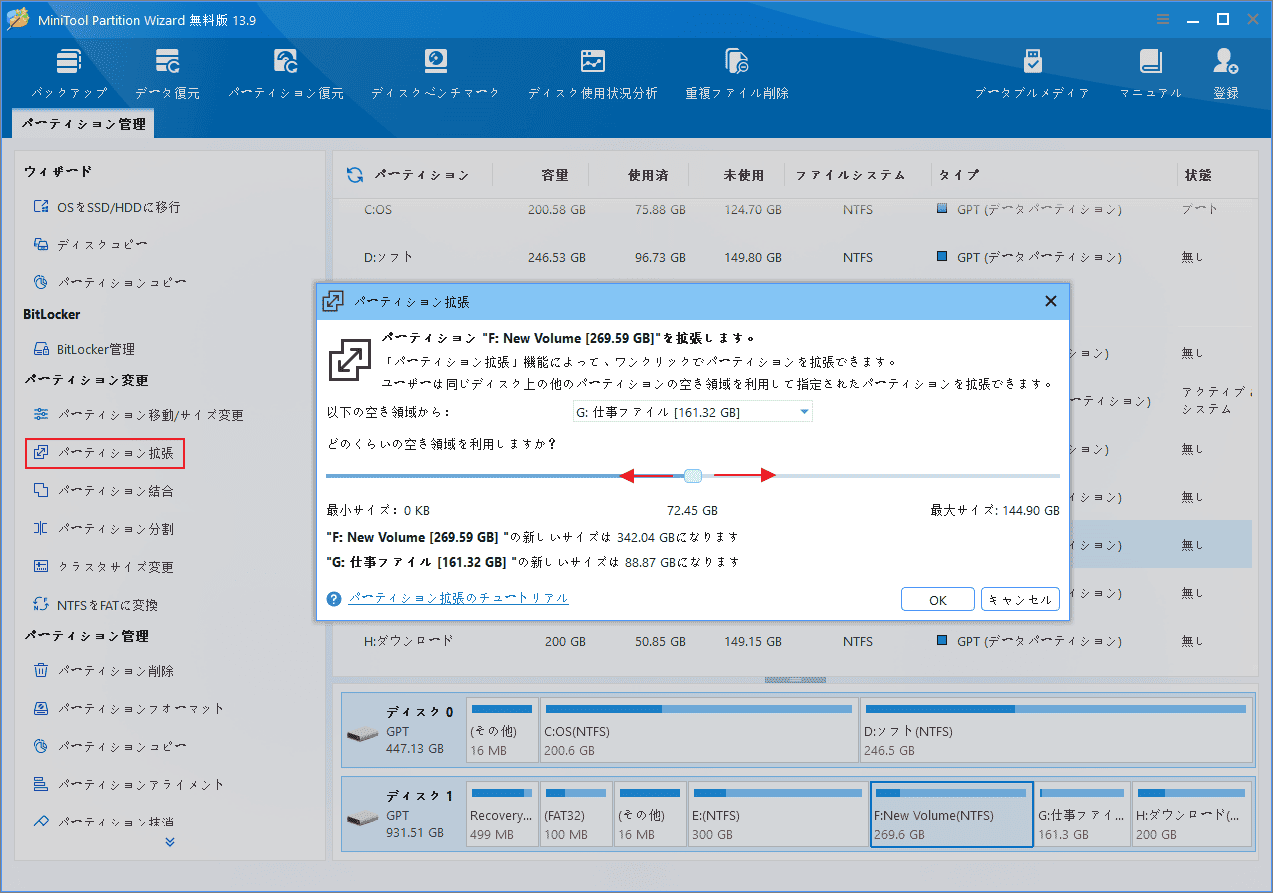Click the パーティション分割 split icon
The image size is (1273, 893).
click(41, 529)
